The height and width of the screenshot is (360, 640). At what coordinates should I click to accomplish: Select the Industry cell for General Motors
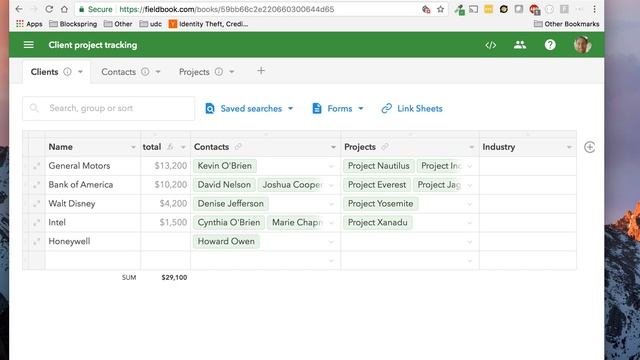[x=528, y=166]
